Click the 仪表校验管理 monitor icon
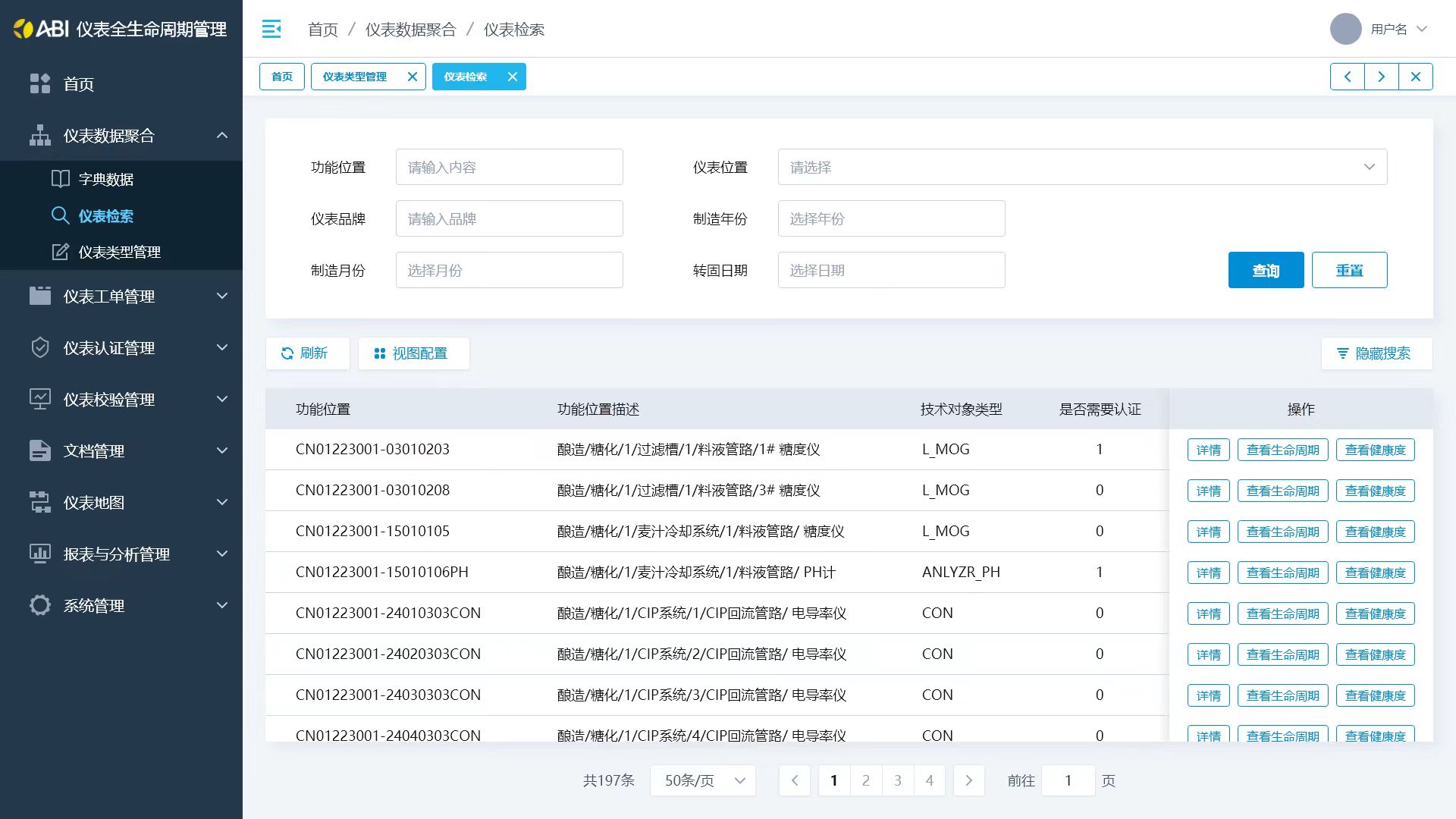This screenshot has width=1456, height=819. (40, 399)
